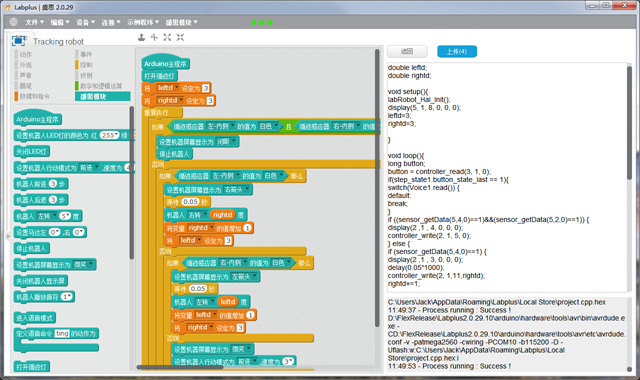Click the globe language icon
Screen dimensions: 640x380
[13, 22]
